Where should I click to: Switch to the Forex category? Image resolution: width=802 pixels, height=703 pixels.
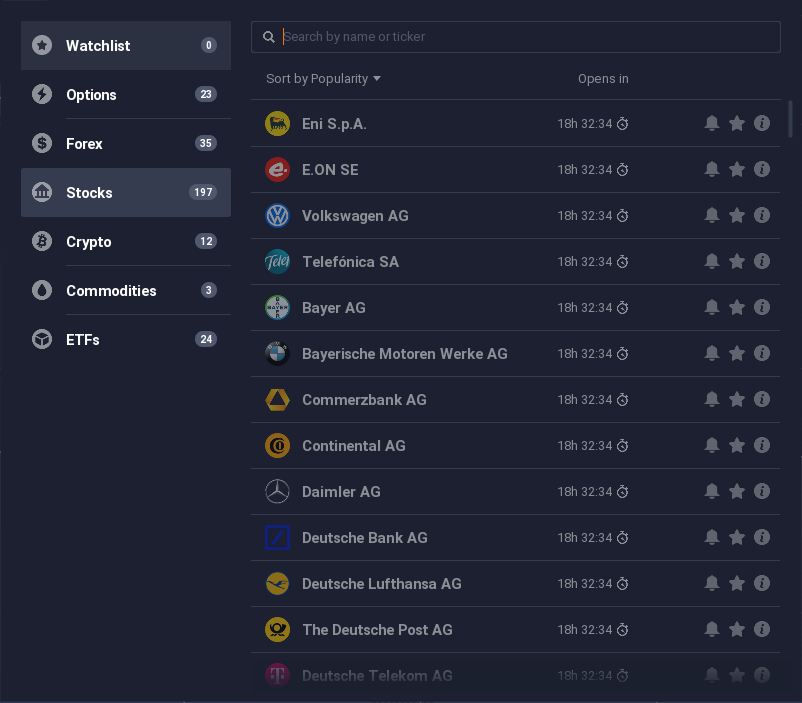tap(126, 143)
